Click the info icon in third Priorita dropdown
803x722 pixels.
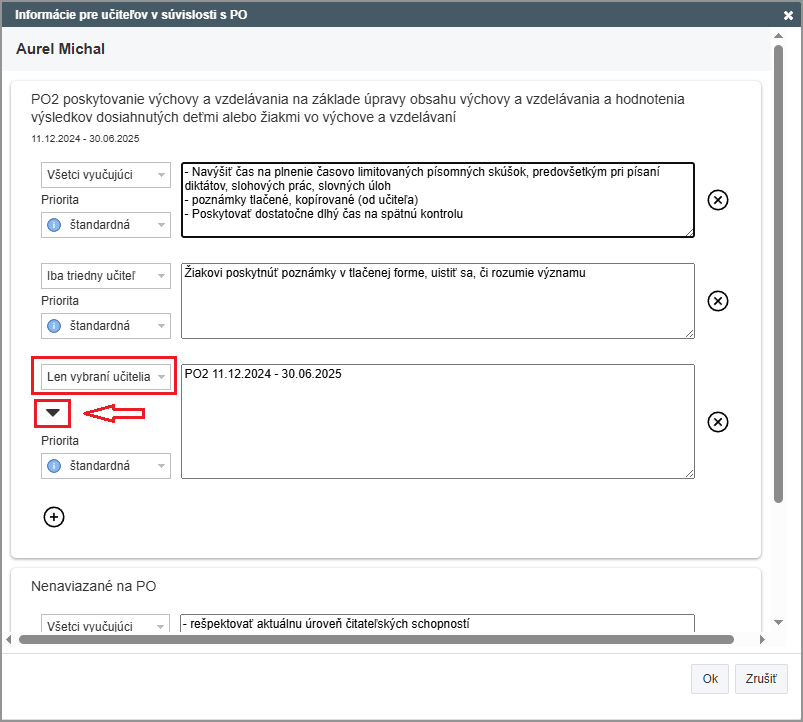click(55, 466)
